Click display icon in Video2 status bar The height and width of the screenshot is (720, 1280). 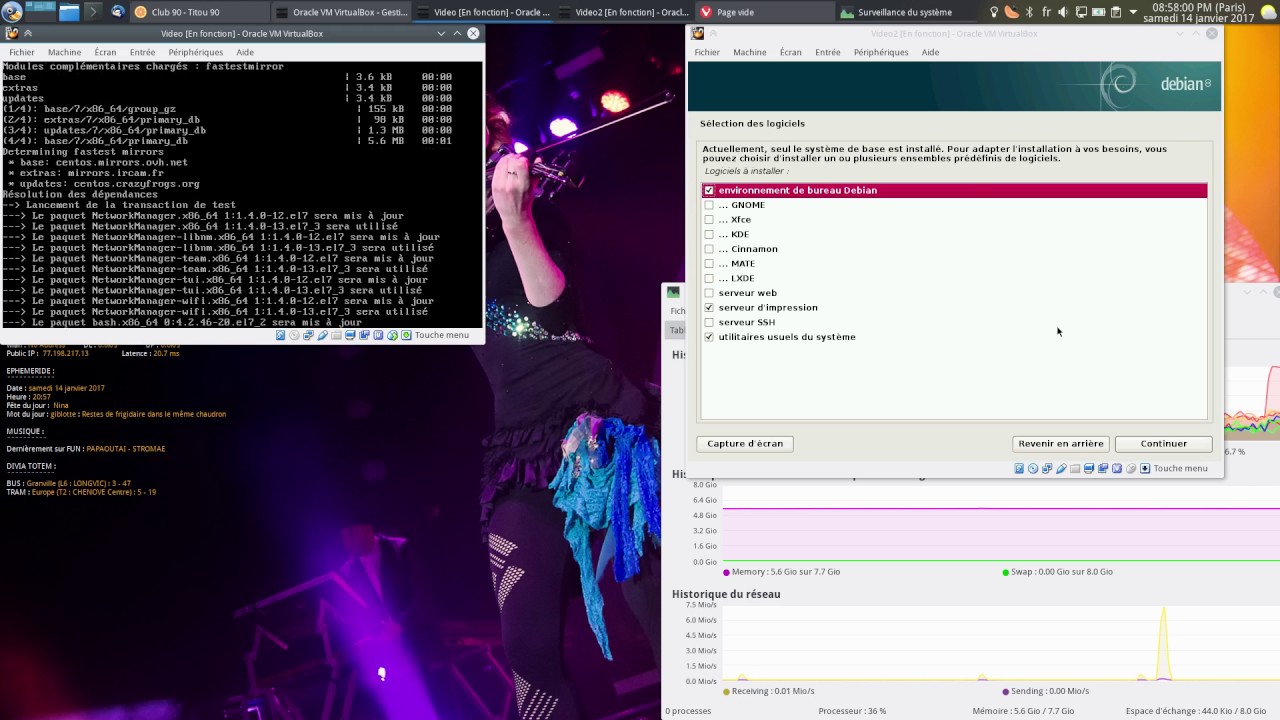(x=1089, y=468)
